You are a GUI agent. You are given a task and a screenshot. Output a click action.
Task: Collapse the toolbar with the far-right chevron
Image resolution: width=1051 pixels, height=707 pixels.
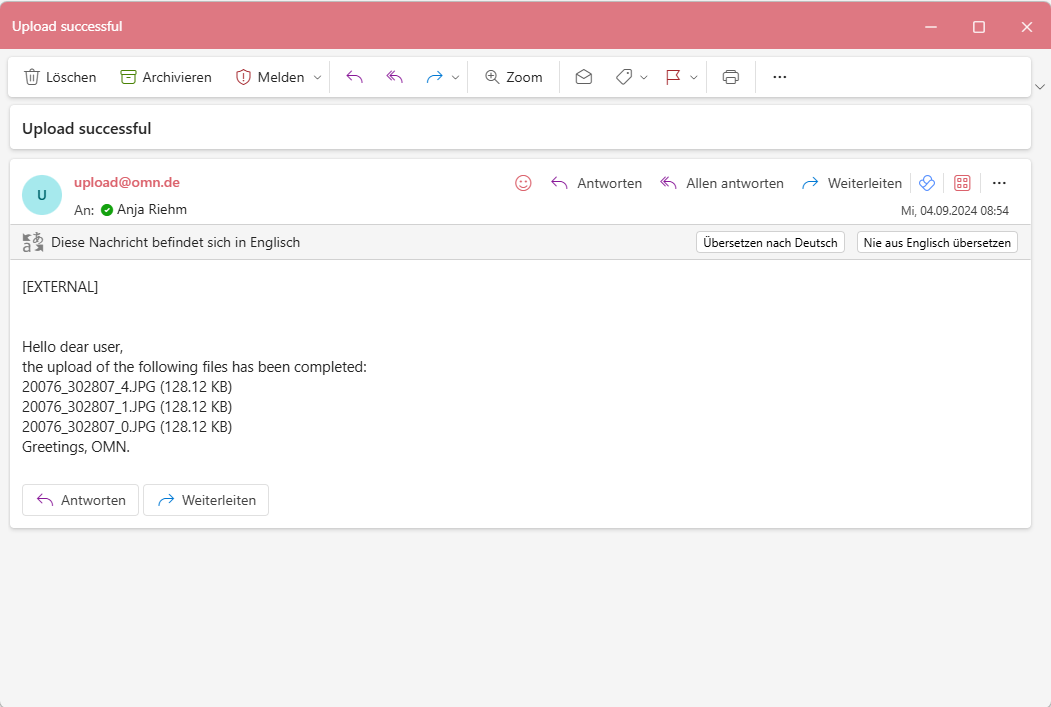(1040, 87)
